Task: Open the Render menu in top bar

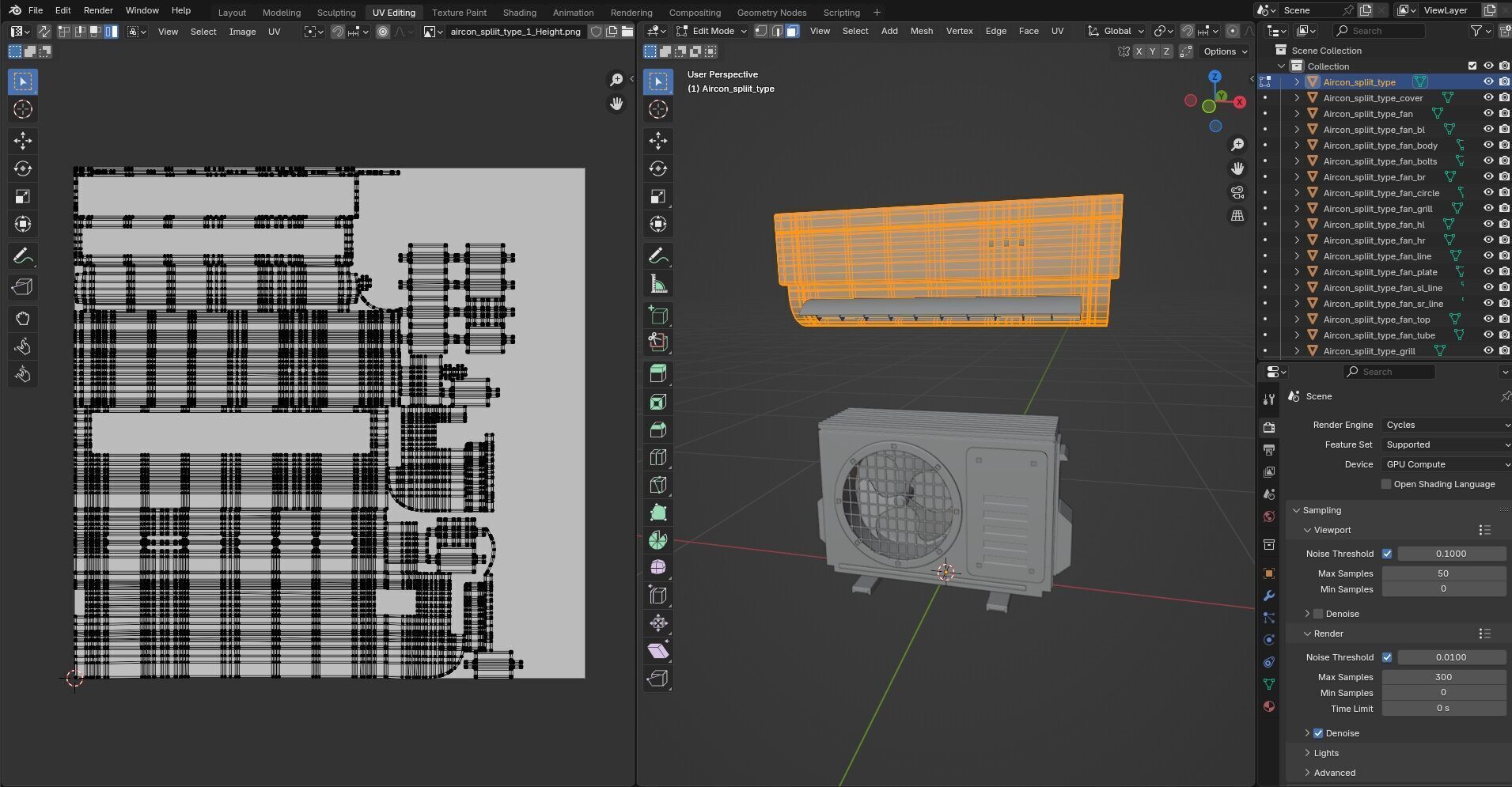Action: click(98, 10)
